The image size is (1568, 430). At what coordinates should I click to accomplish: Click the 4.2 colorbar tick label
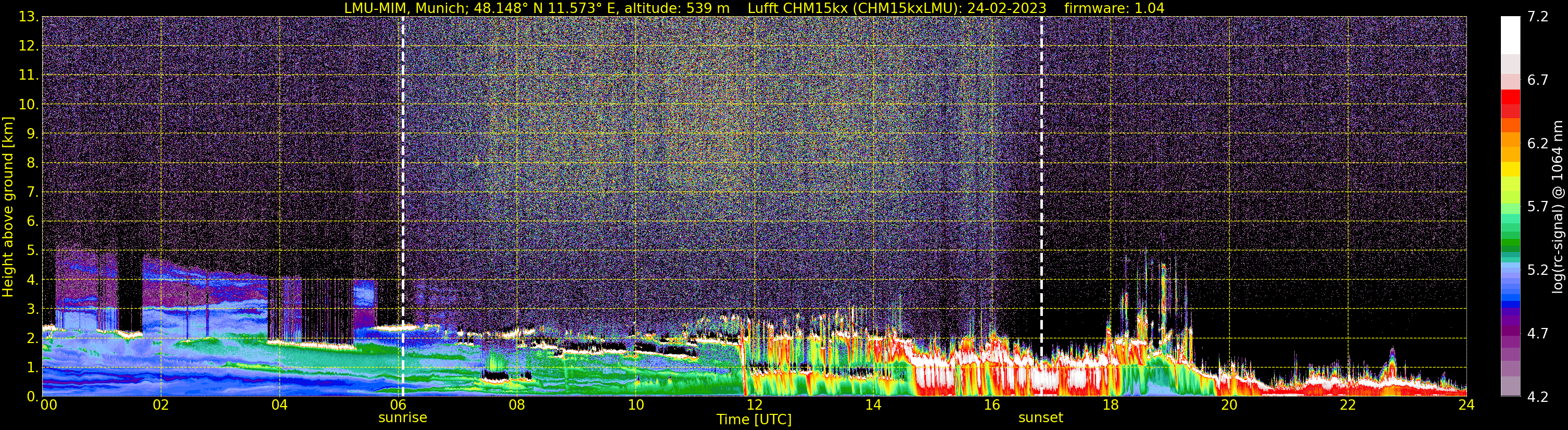pos(1538,397)
